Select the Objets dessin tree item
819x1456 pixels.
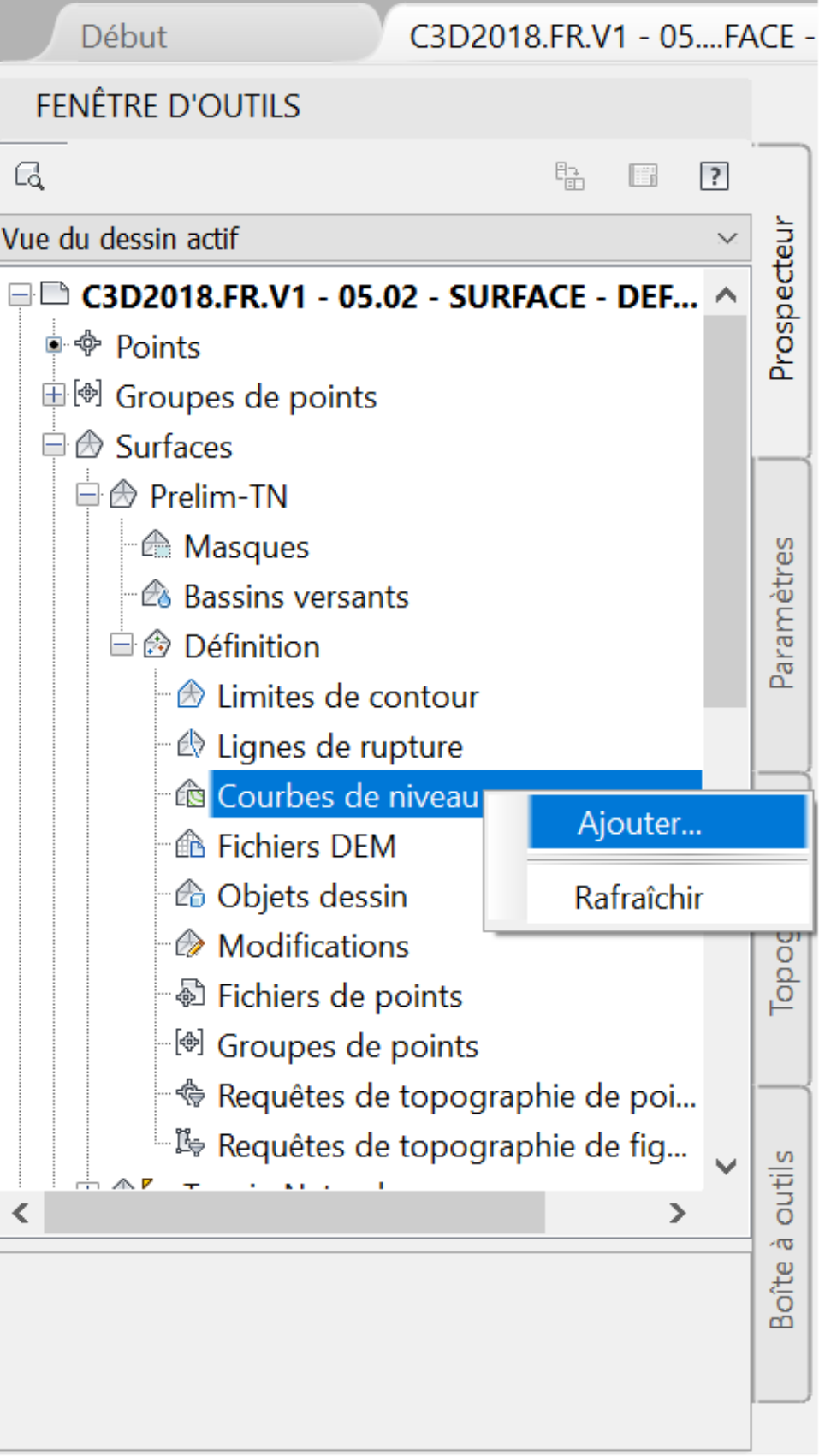coord(312,896)
